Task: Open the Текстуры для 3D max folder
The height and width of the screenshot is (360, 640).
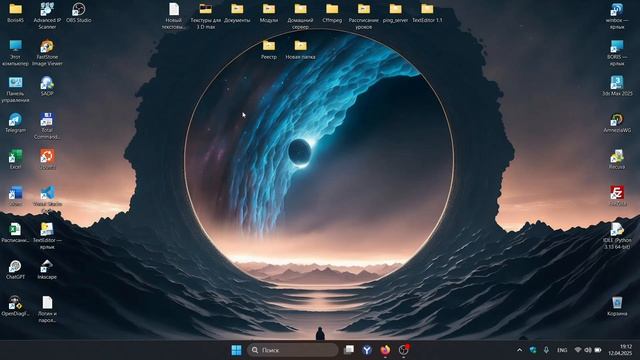Action: [x=206, y=16]
